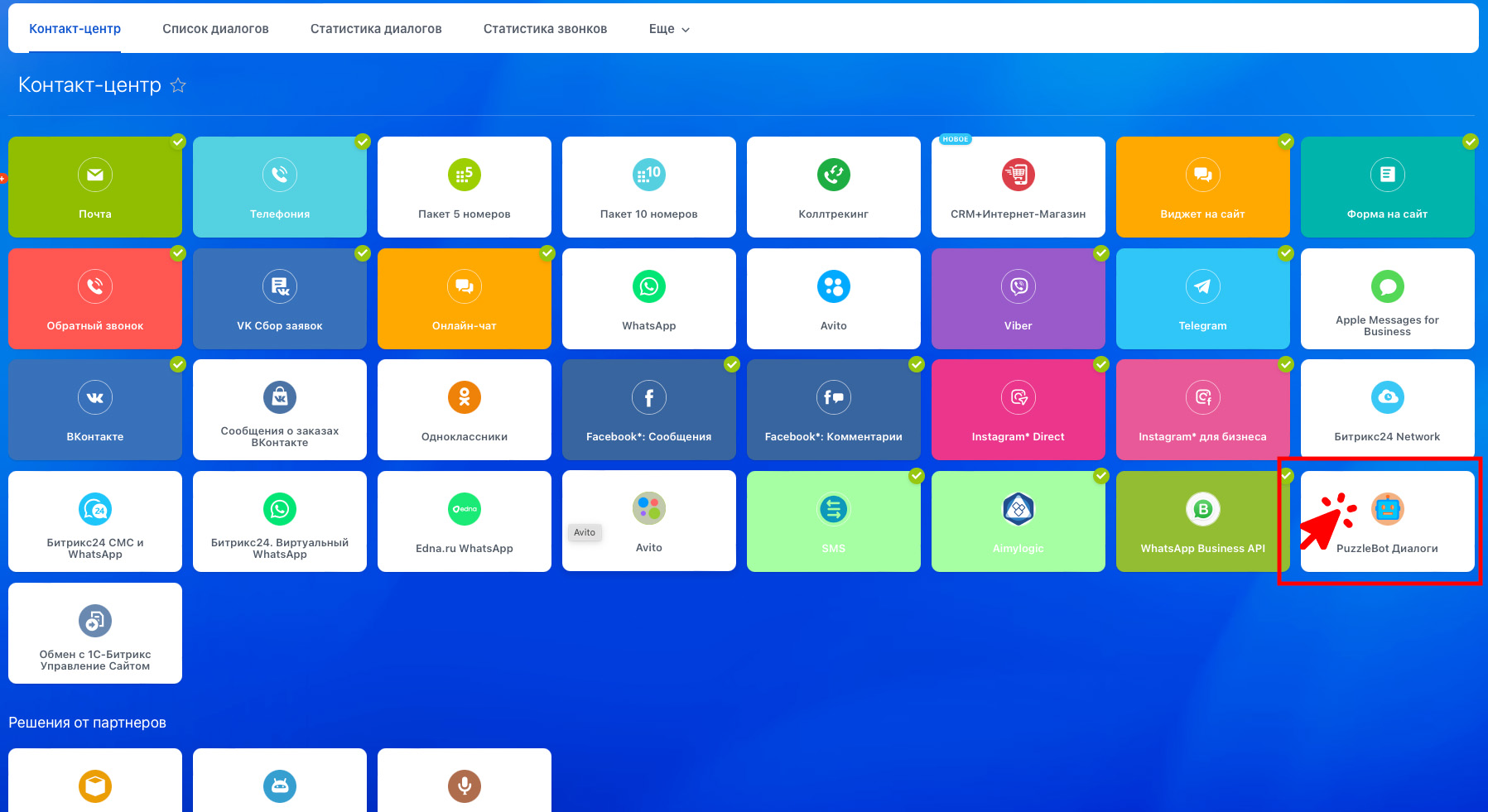Screen dimensions: 1488x812
Task: Open the Одноклассники channel tile
Action: pos(465,410)
